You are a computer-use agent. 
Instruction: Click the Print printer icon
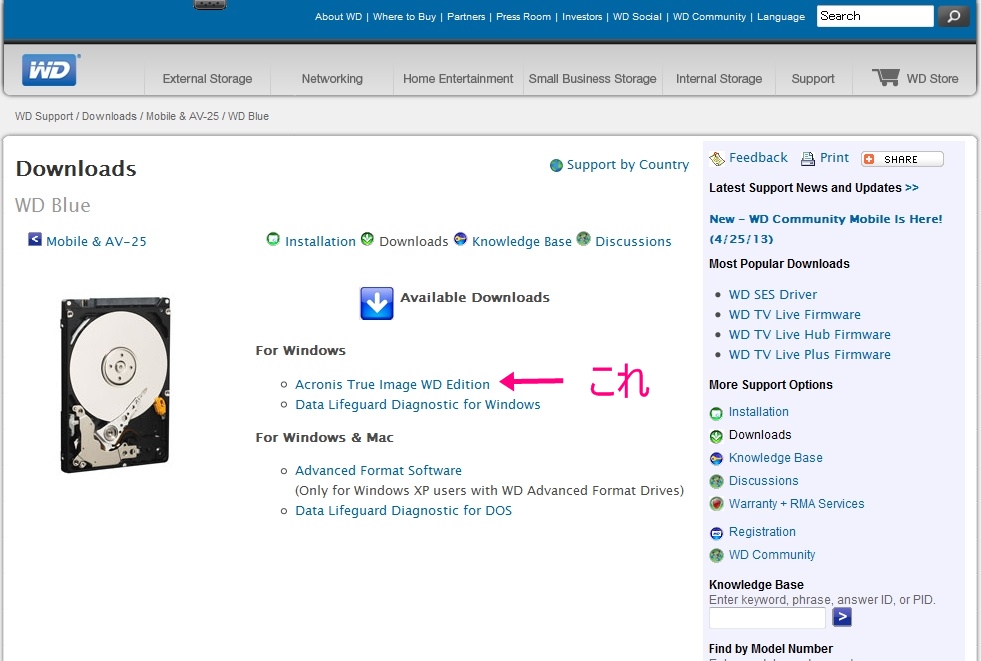tap(808, 159)
